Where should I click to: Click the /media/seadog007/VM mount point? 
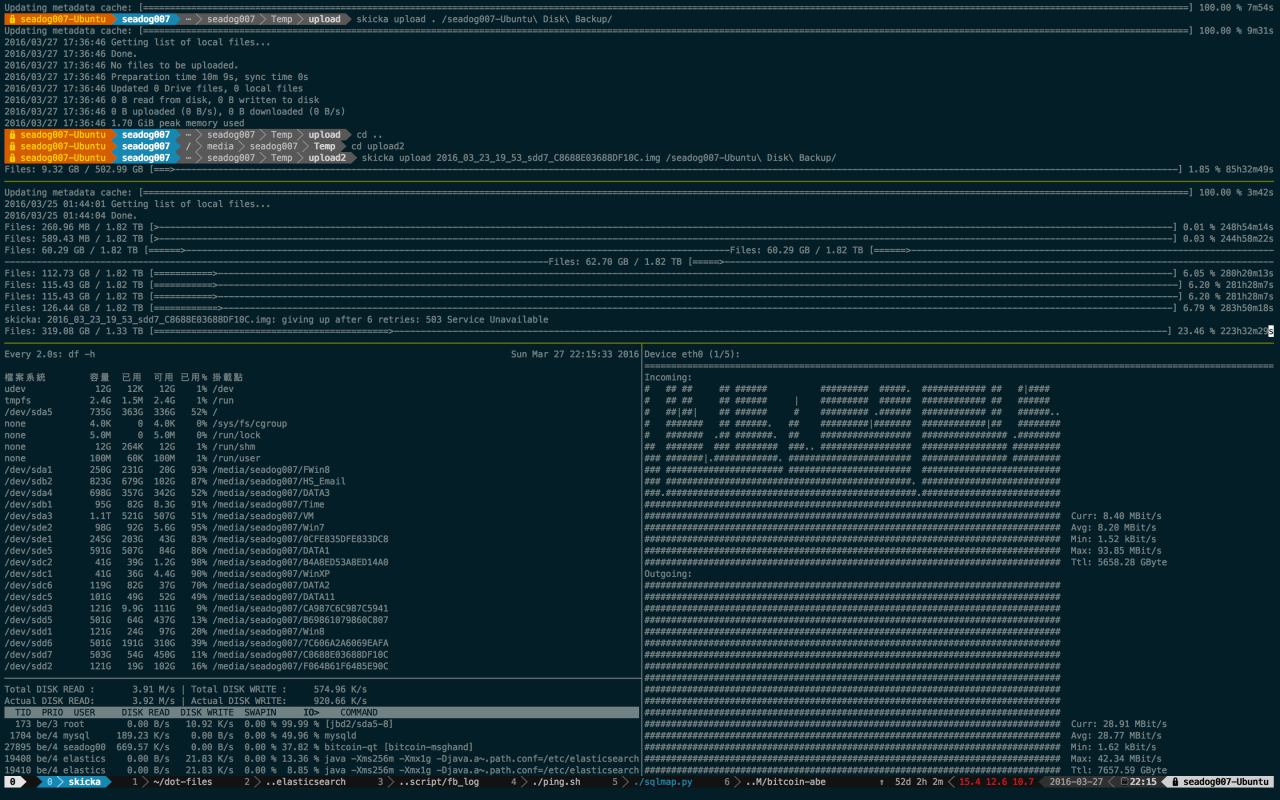click(x=263, y=516)
